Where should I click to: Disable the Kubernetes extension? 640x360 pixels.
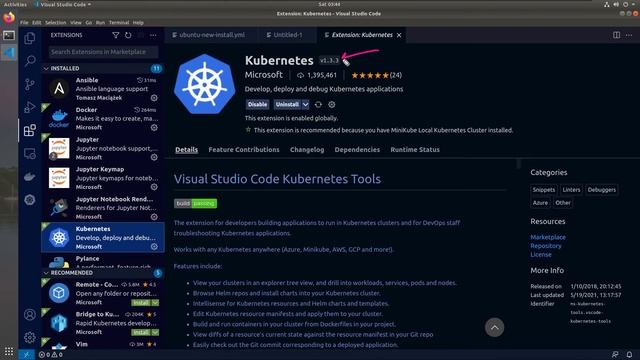coord(258,105)
